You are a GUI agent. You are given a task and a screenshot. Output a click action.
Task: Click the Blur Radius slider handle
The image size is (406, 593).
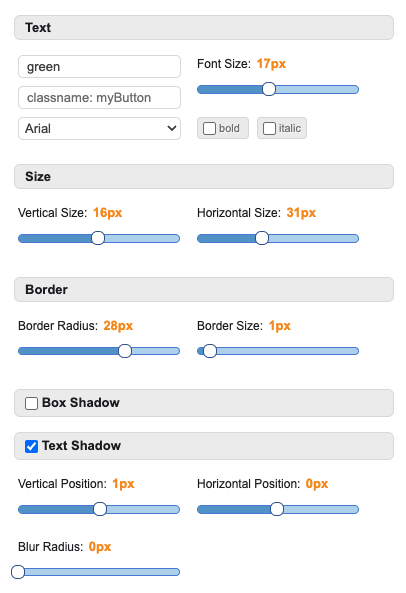[x=18, y=572]
